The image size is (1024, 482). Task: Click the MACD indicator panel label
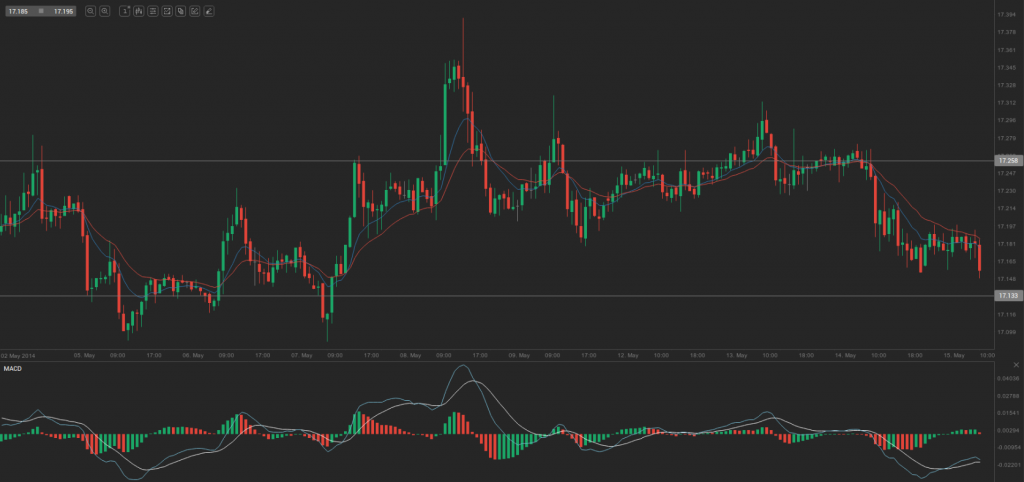click(x=12, y=369)
